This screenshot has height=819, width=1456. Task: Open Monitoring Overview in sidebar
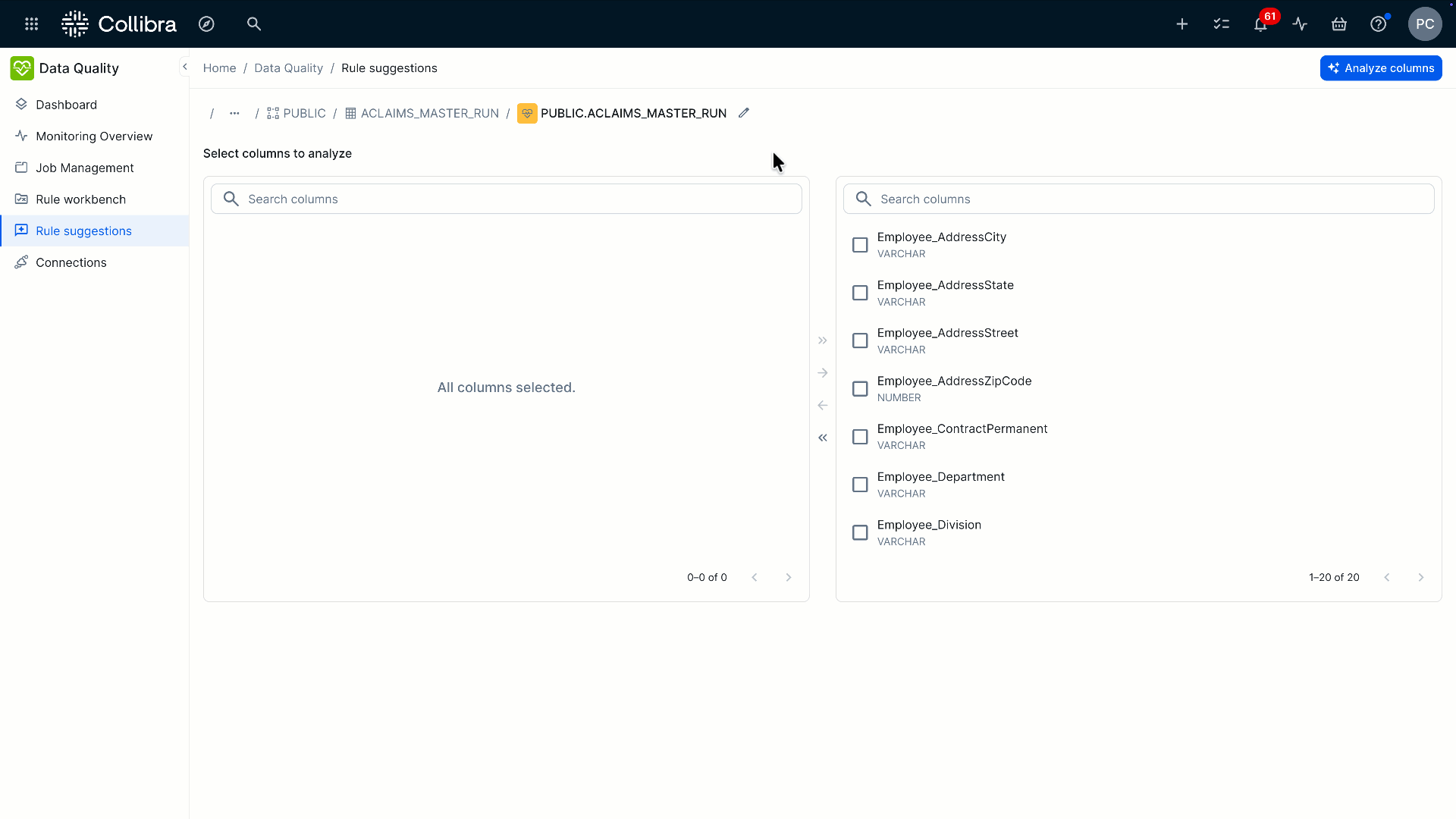[x=95, y=136]
